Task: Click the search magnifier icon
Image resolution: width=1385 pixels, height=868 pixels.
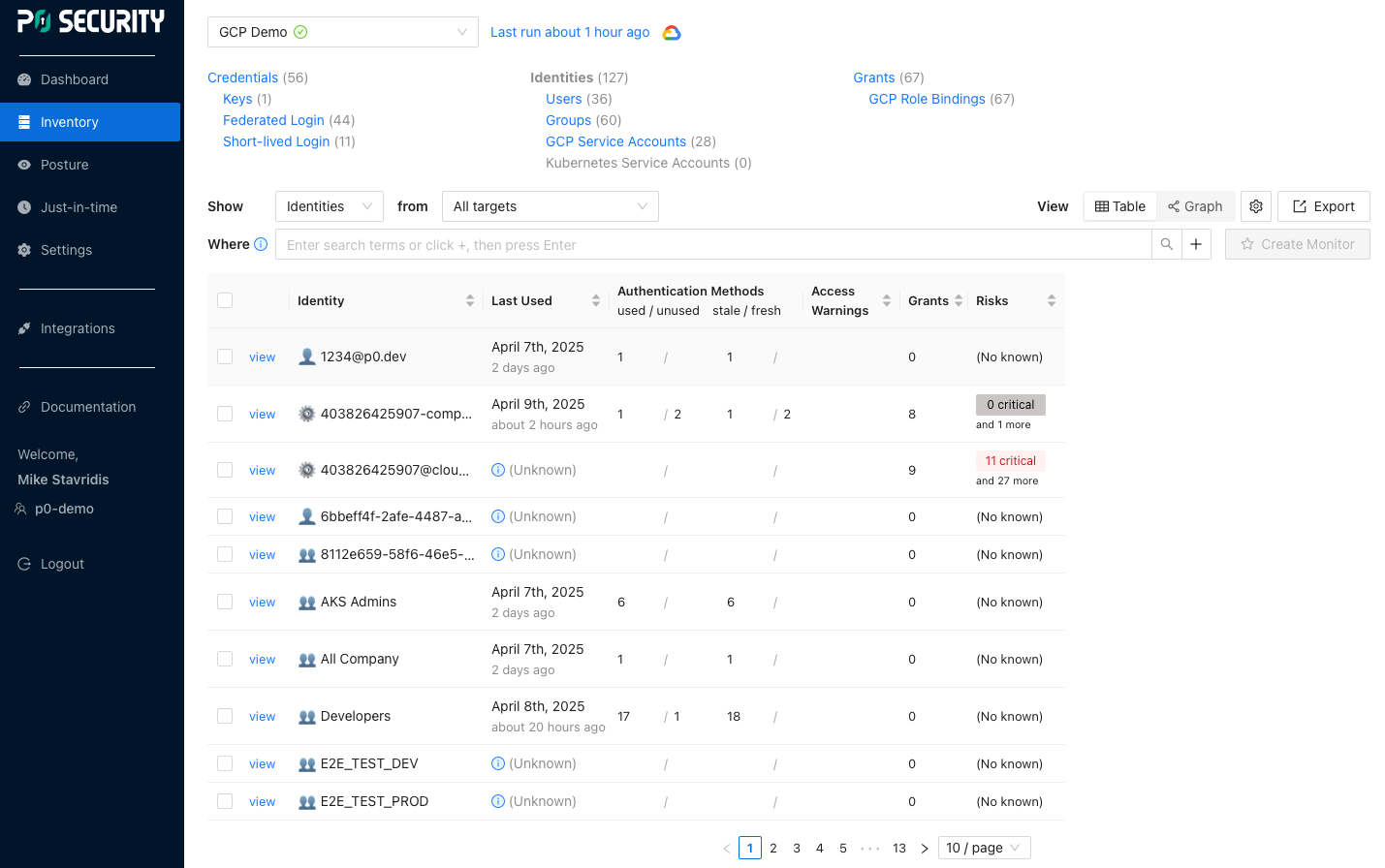Action: [x=1167, y=244]
